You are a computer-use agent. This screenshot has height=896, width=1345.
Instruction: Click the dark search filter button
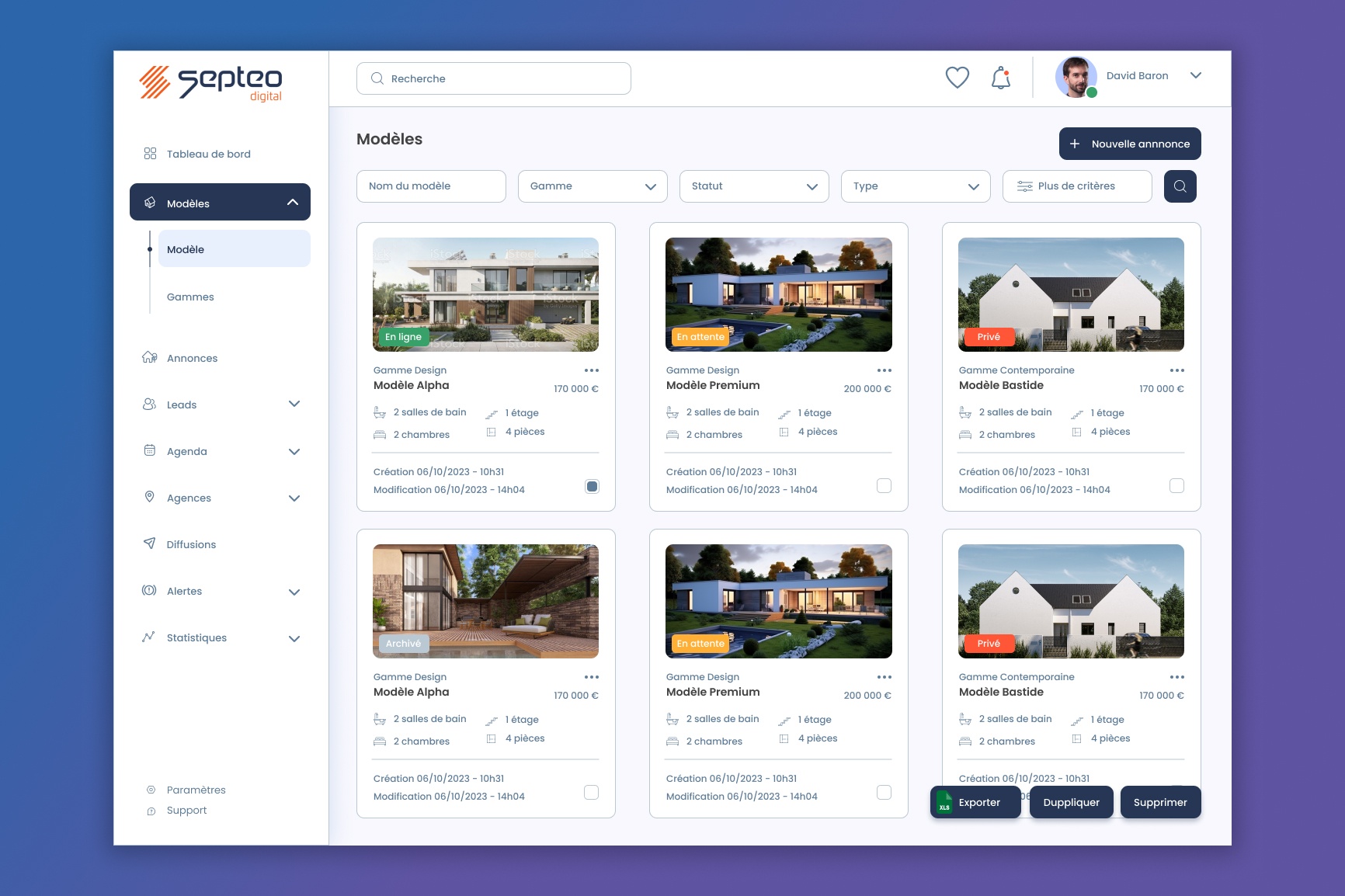1180,186
